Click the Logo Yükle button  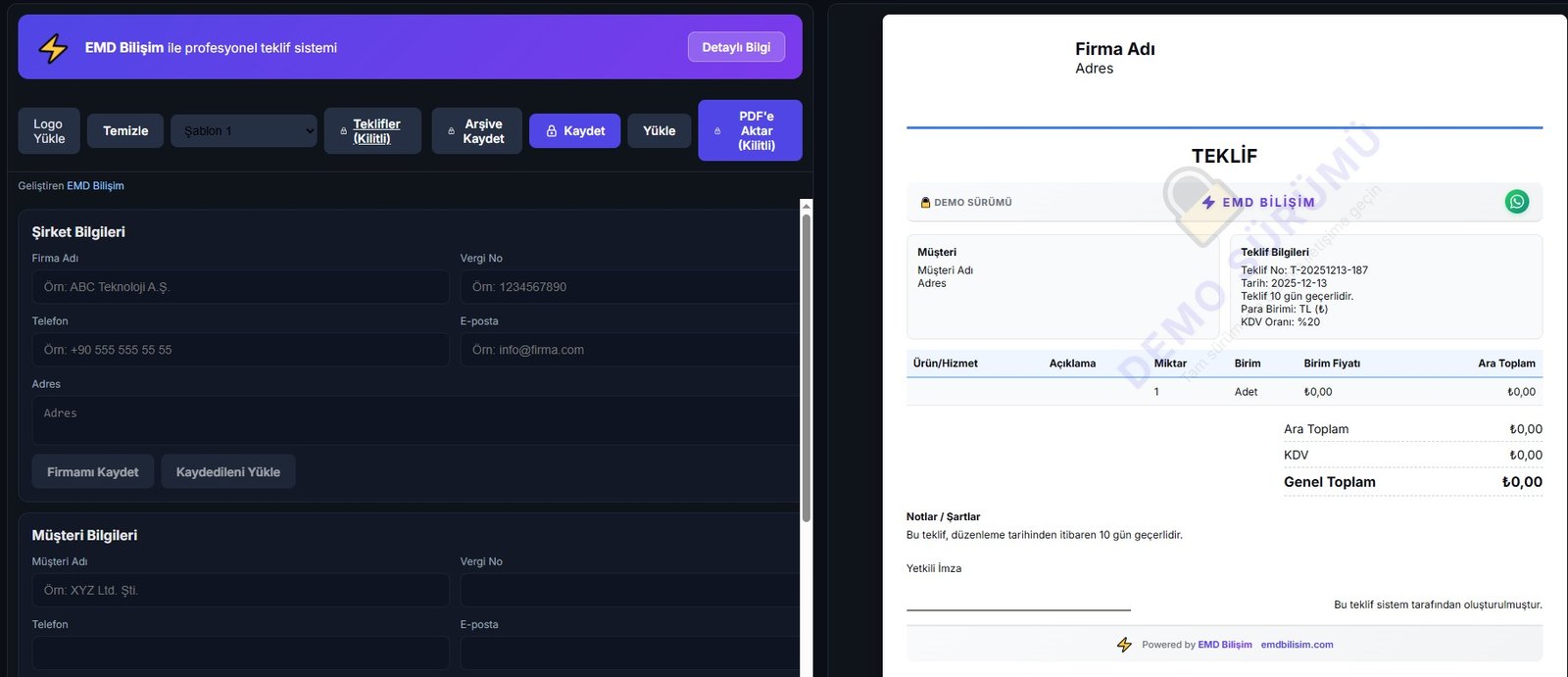coord(49,131)
